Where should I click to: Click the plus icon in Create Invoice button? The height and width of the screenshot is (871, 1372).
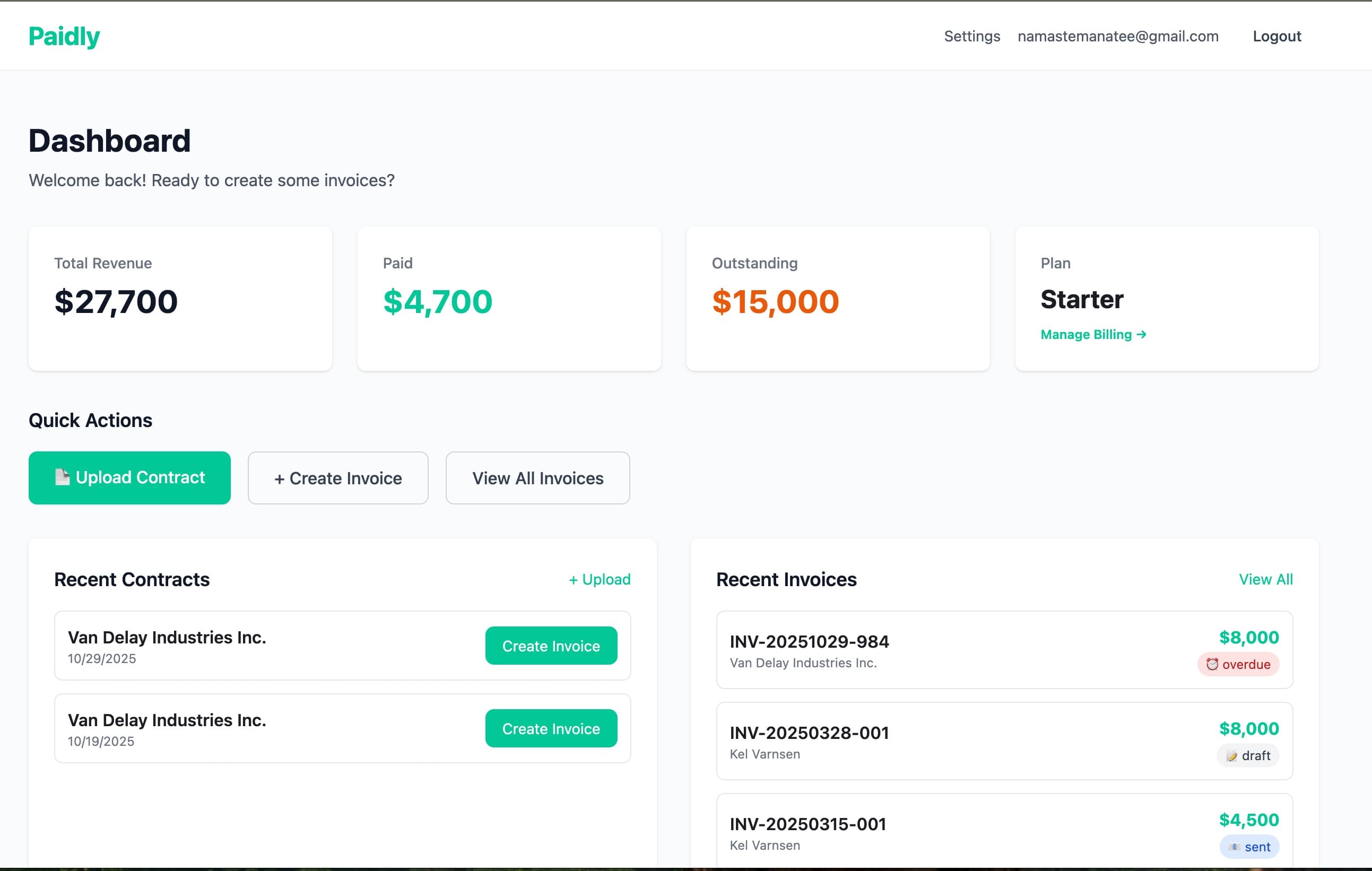[x=280, y=478]
